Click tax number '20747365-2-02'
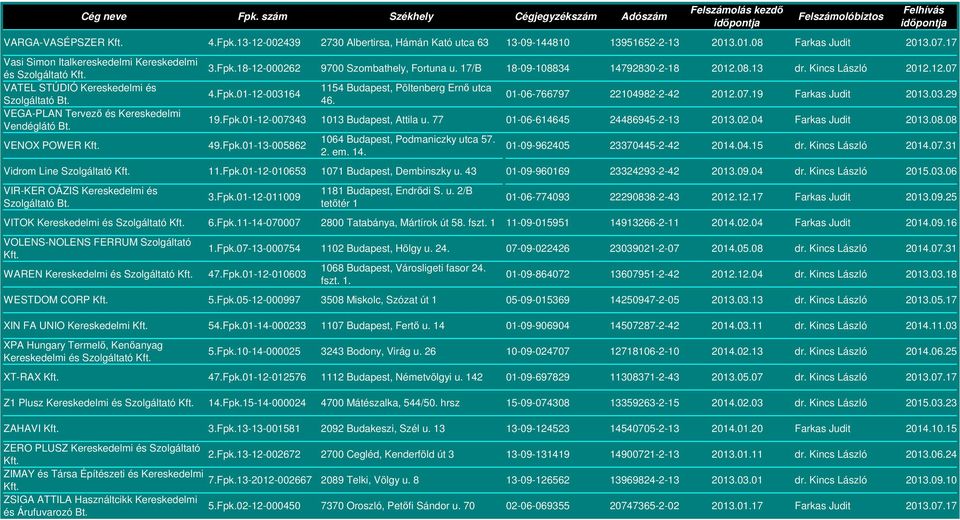This screenshot has width=960, height=520. [644, 506]
